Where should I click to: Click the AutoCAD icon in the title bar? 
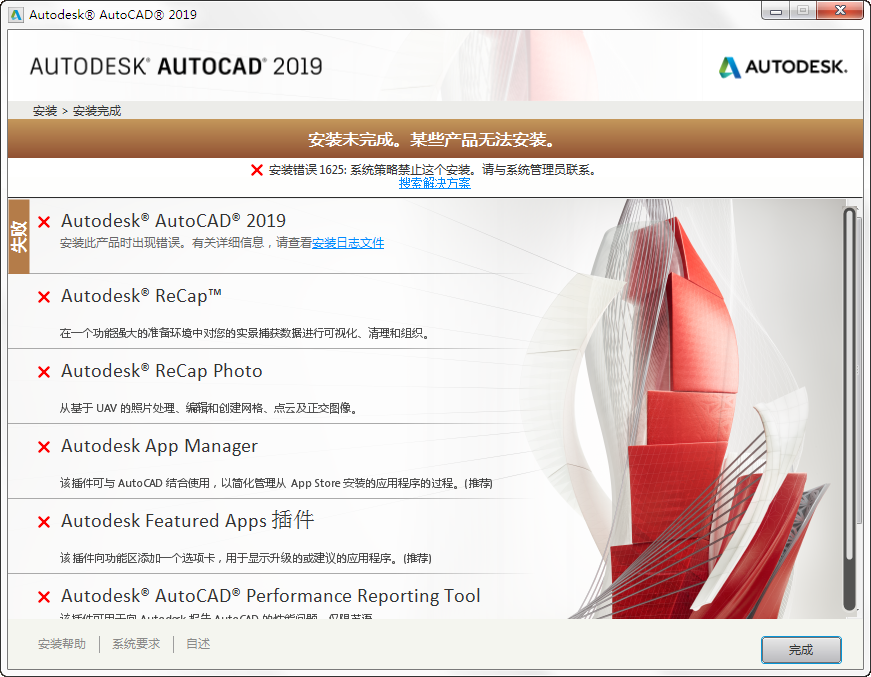click(x=16, y=14)
